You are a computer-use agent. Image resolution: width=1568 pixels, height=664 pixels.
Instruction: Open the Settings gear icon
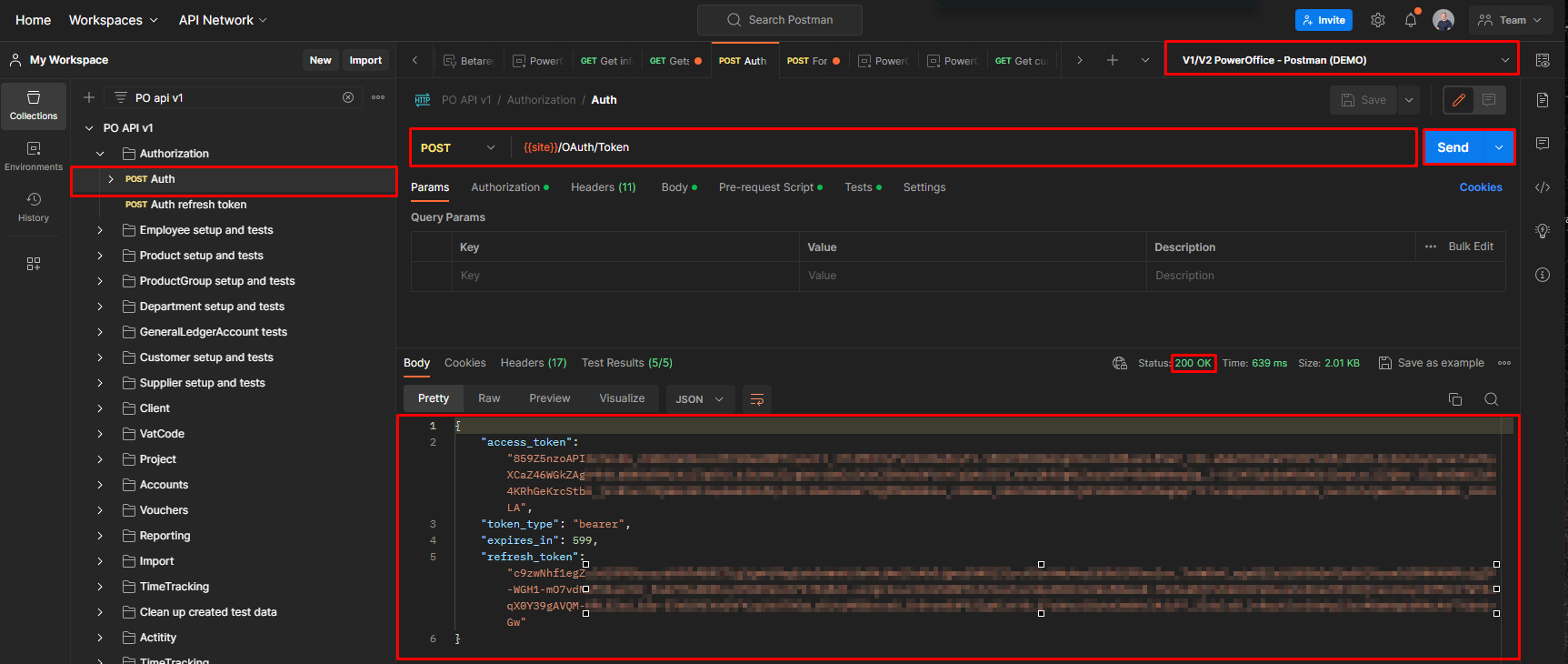tap(1378, 20)
